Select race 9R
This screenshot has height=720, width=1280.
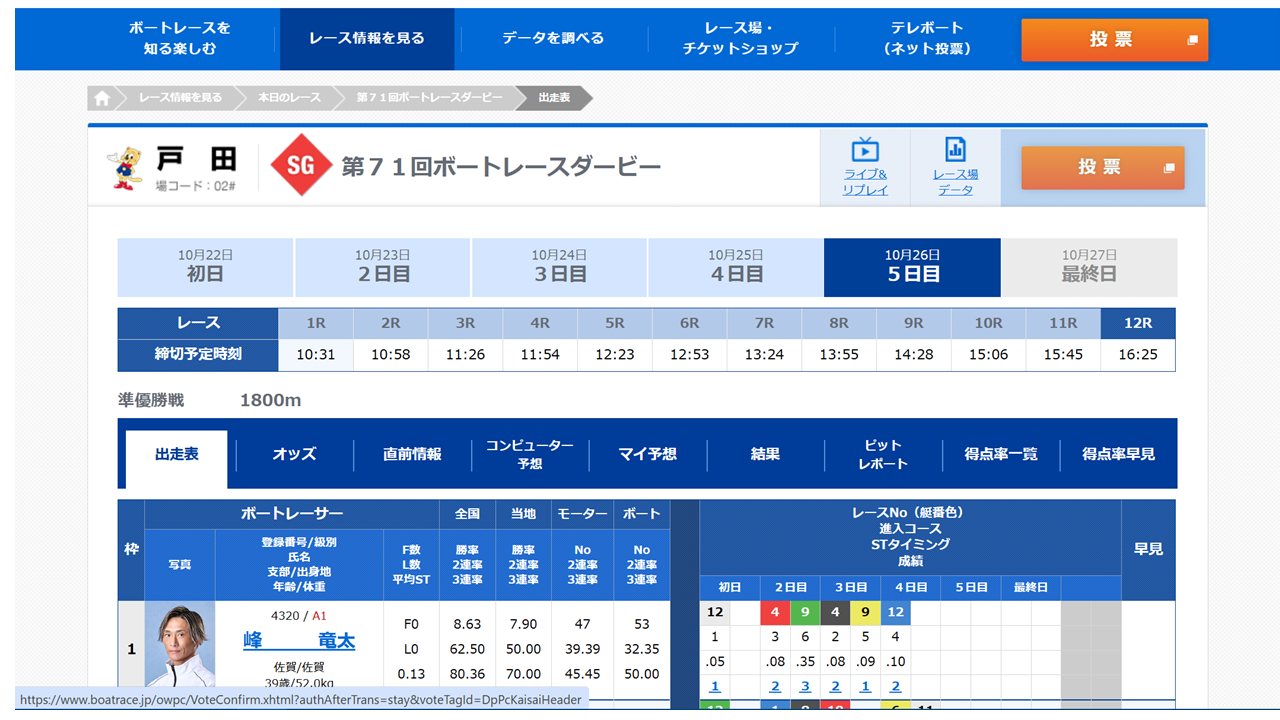pos(913,323)
